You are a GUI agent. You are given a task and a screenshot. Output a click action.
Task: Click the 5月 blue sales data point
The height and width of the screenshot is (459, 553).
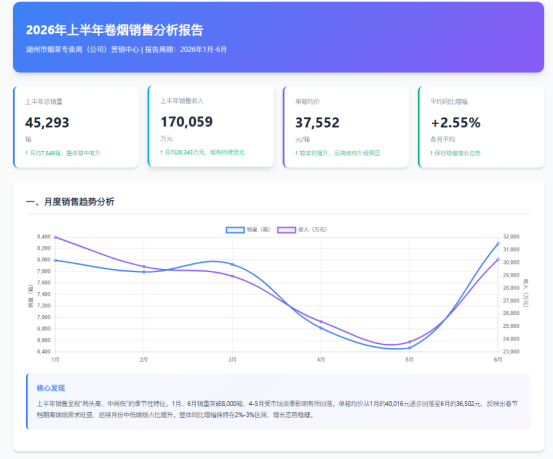pyautogui.click(x=409, y=348)
